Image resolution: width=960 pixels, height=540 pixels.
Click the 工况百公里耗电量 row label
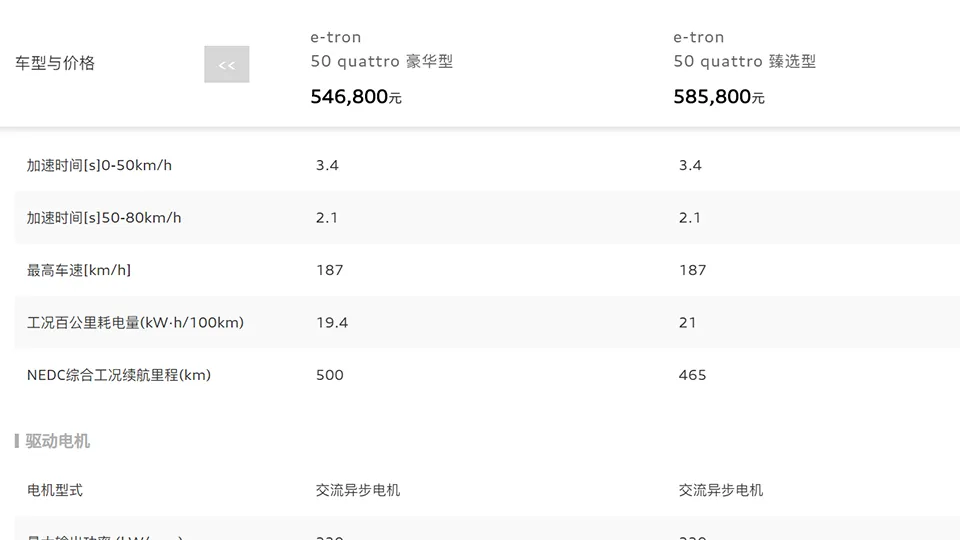coord(135,323)
